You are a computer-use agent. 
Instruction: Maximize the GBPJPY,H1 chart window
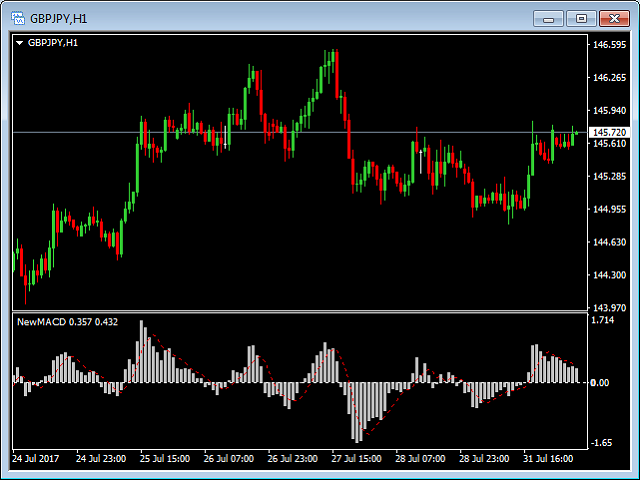[580, 18]
